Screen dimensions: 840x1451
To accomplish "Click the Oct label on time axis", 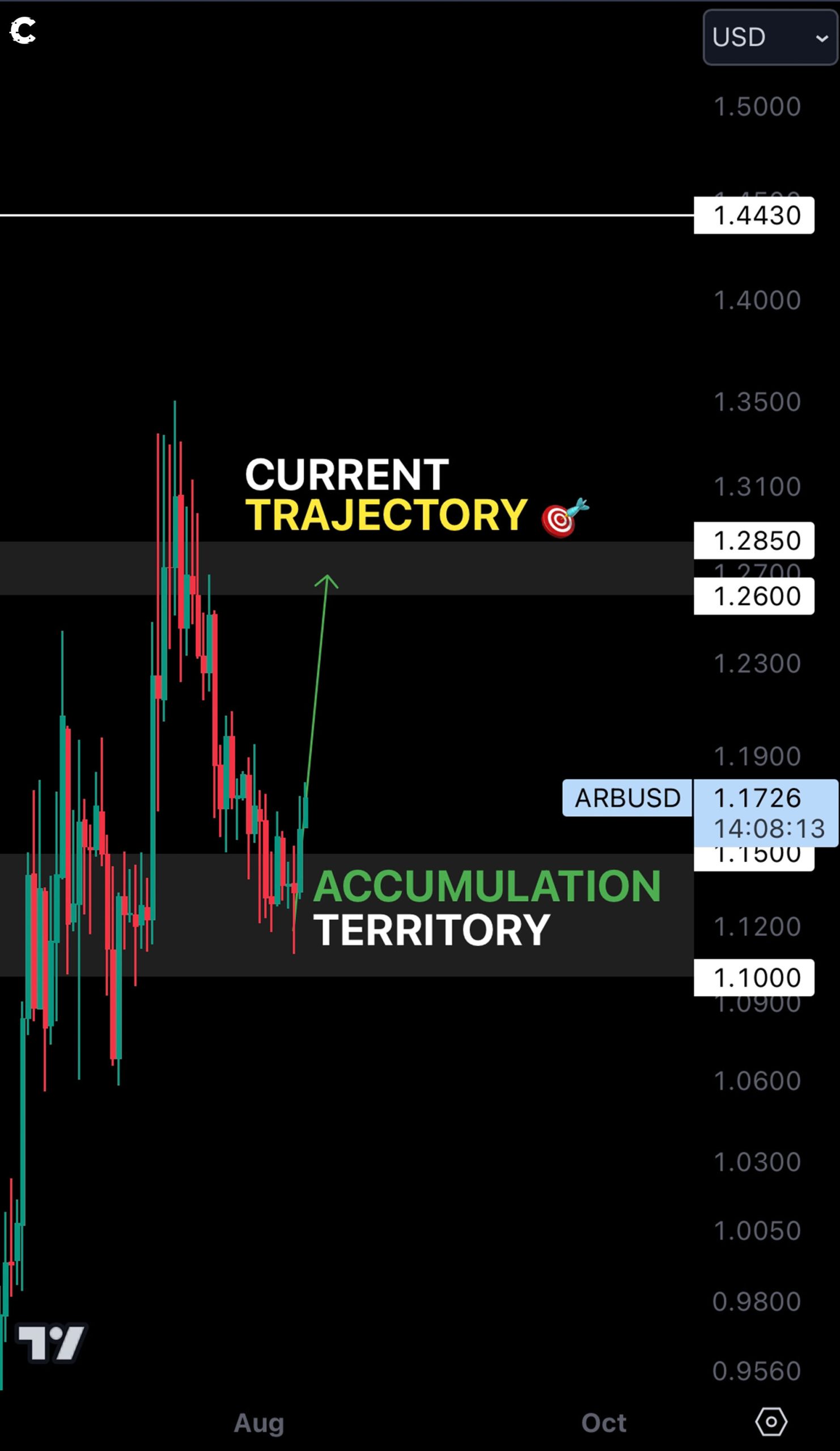I will pos(604,1423).
